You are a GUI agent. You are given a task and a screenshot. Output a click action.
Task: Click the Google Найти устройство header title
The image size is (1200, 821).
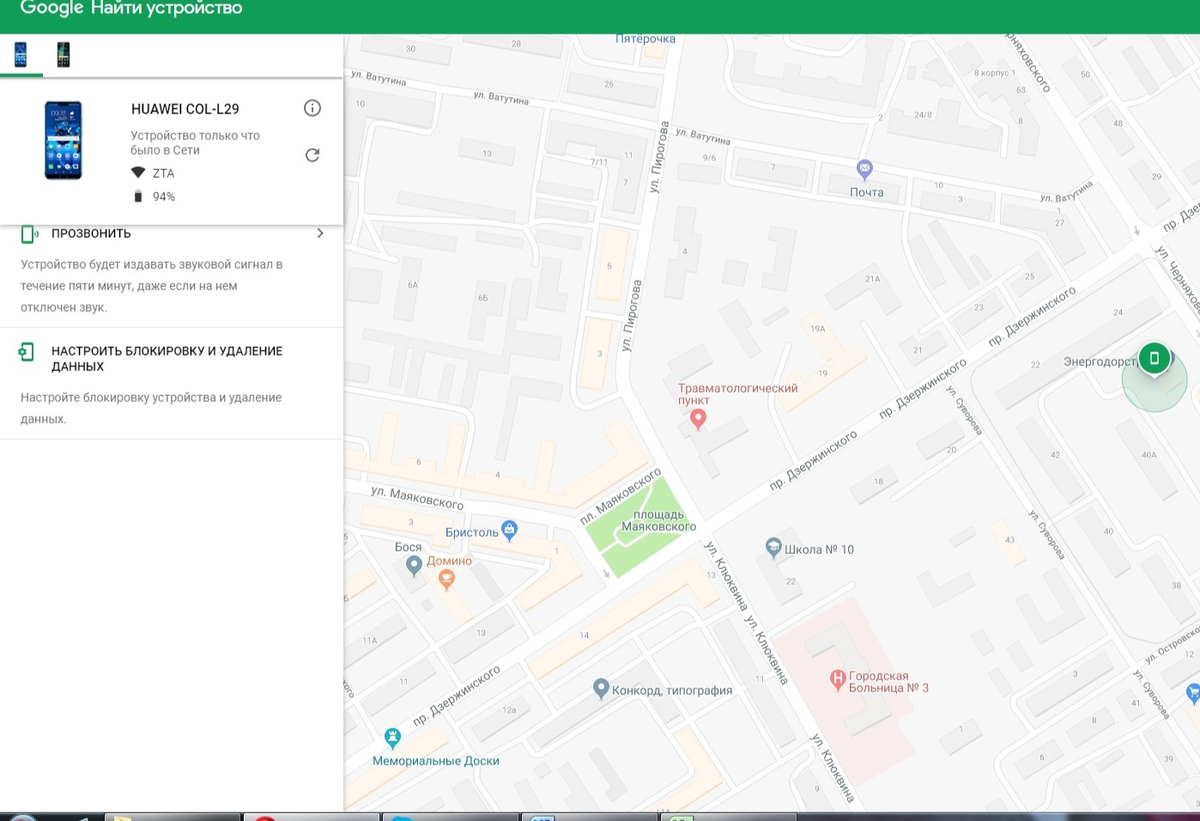point(131,9)
